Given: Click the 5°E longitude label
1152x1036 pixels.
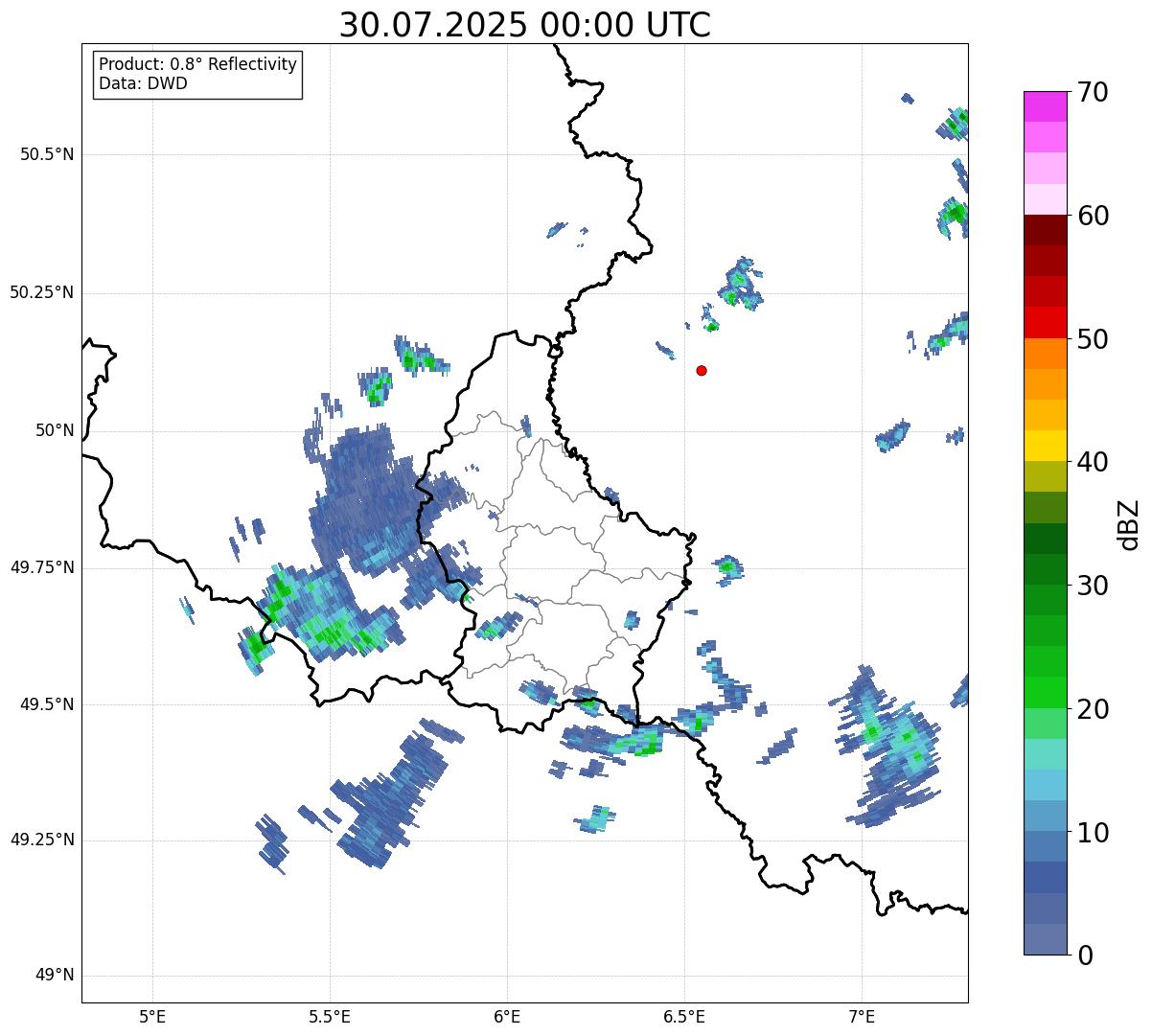Looking at the screenshot, I should (152, 1017).
